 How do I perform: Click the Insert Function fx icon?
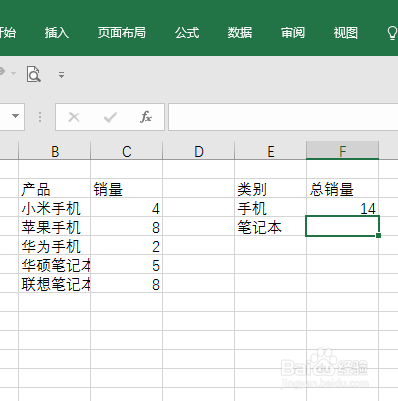[x=146, y=117]
